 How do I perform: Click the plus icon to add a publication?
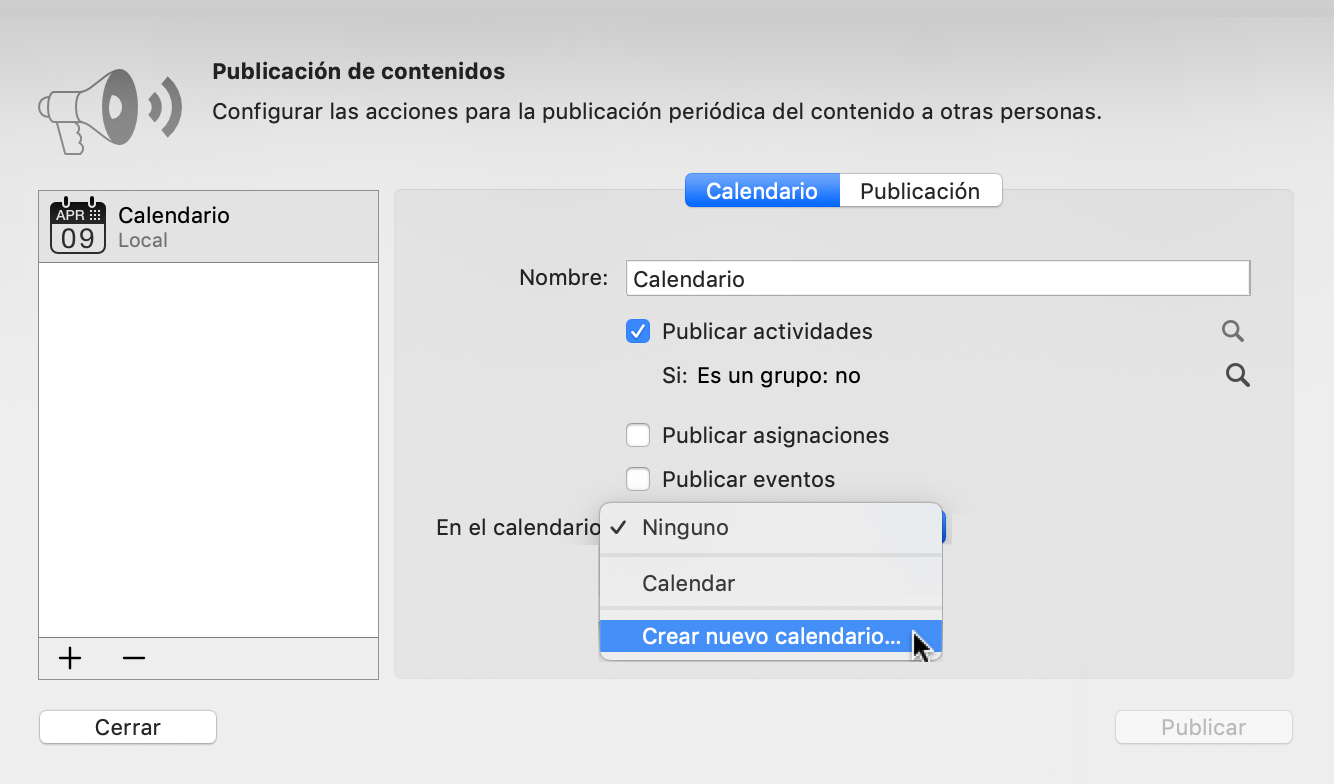pos(69,658)
